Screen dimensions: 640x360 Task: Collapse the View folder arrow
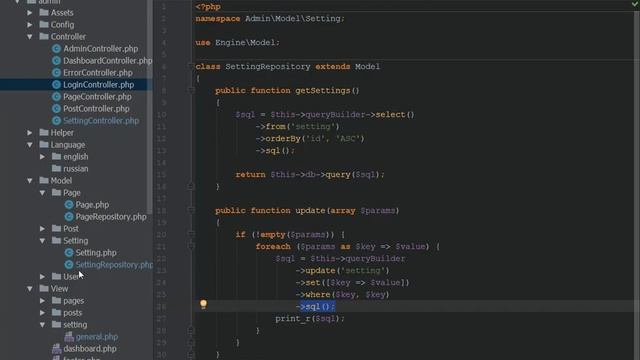(30, 289)
